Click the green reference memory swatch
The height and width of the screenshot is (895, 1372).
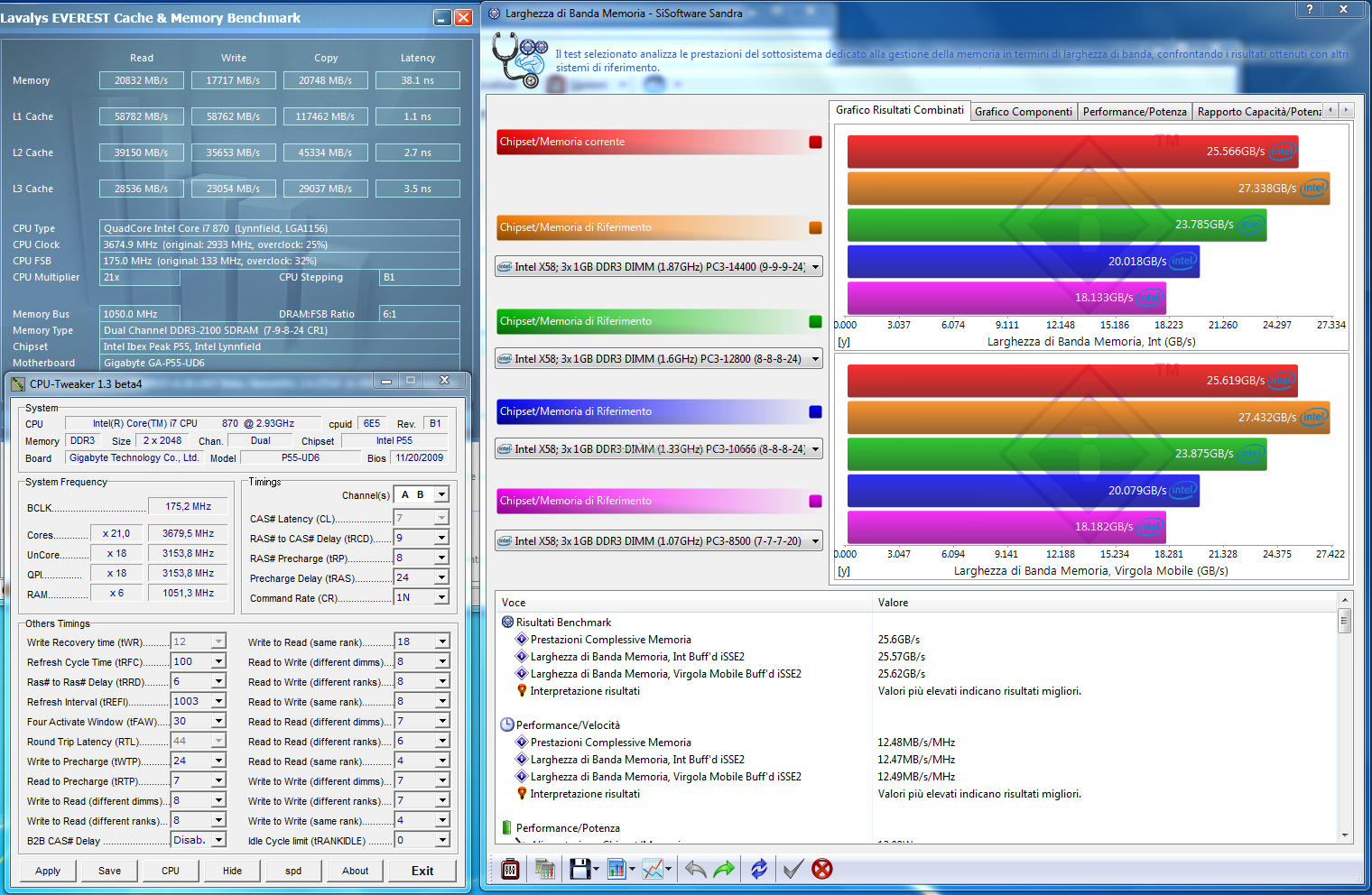click(815, 321)
